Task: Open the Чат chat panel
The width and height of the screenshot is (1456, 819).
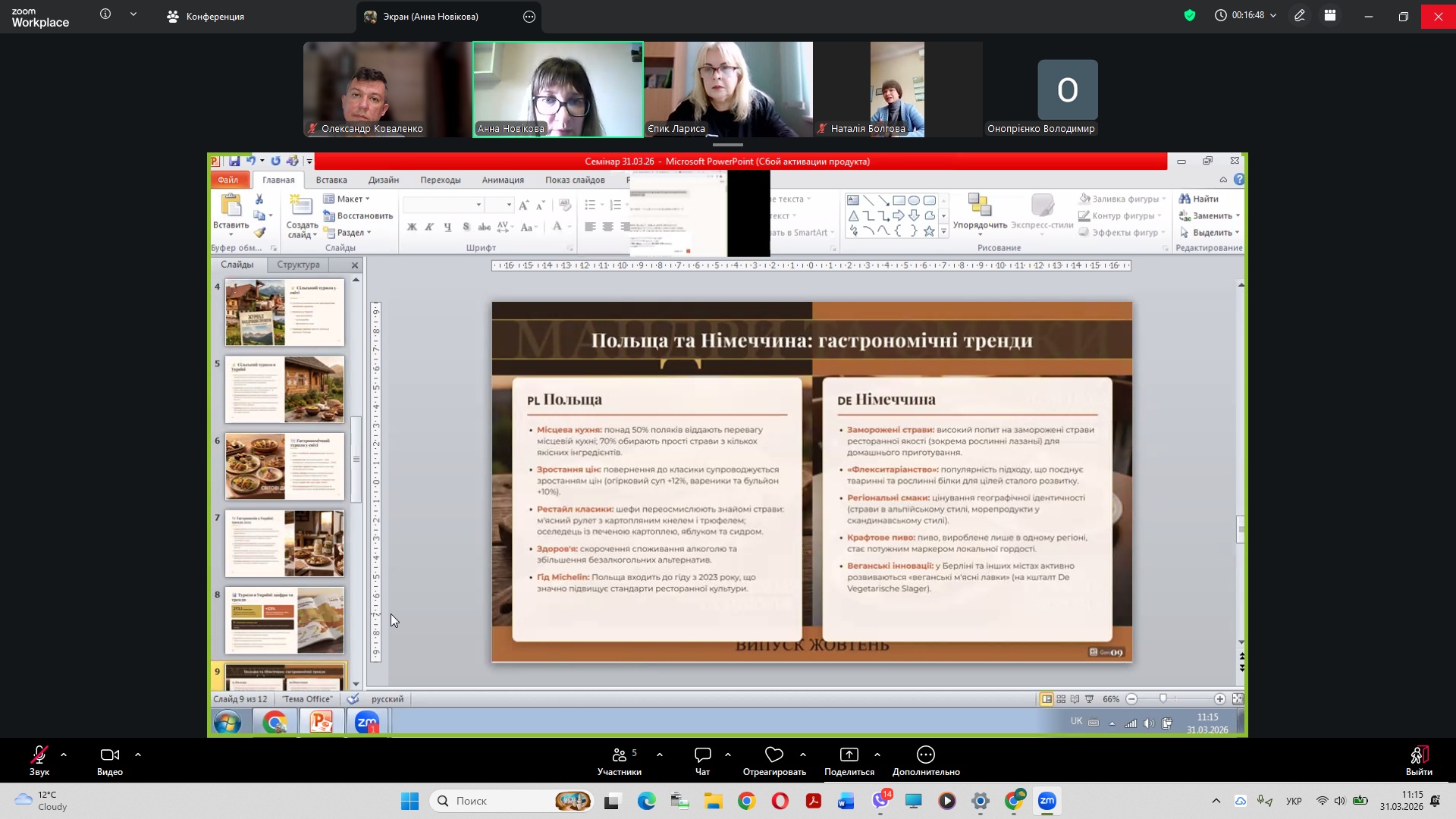Action: tap(702, 760)
